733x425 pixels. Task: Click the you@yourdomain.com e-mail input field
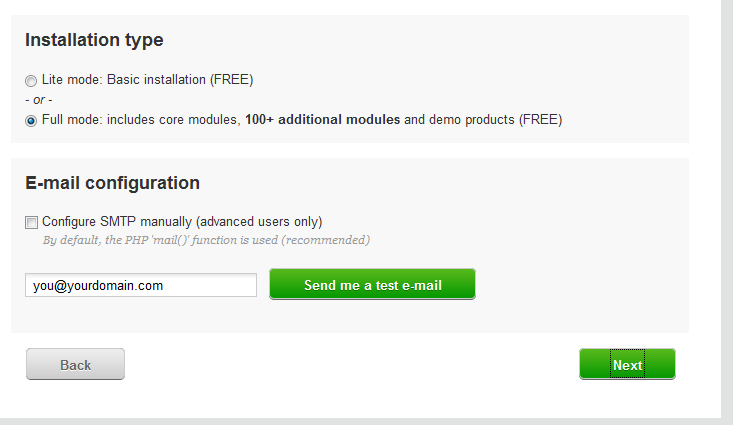click(141, 285)
